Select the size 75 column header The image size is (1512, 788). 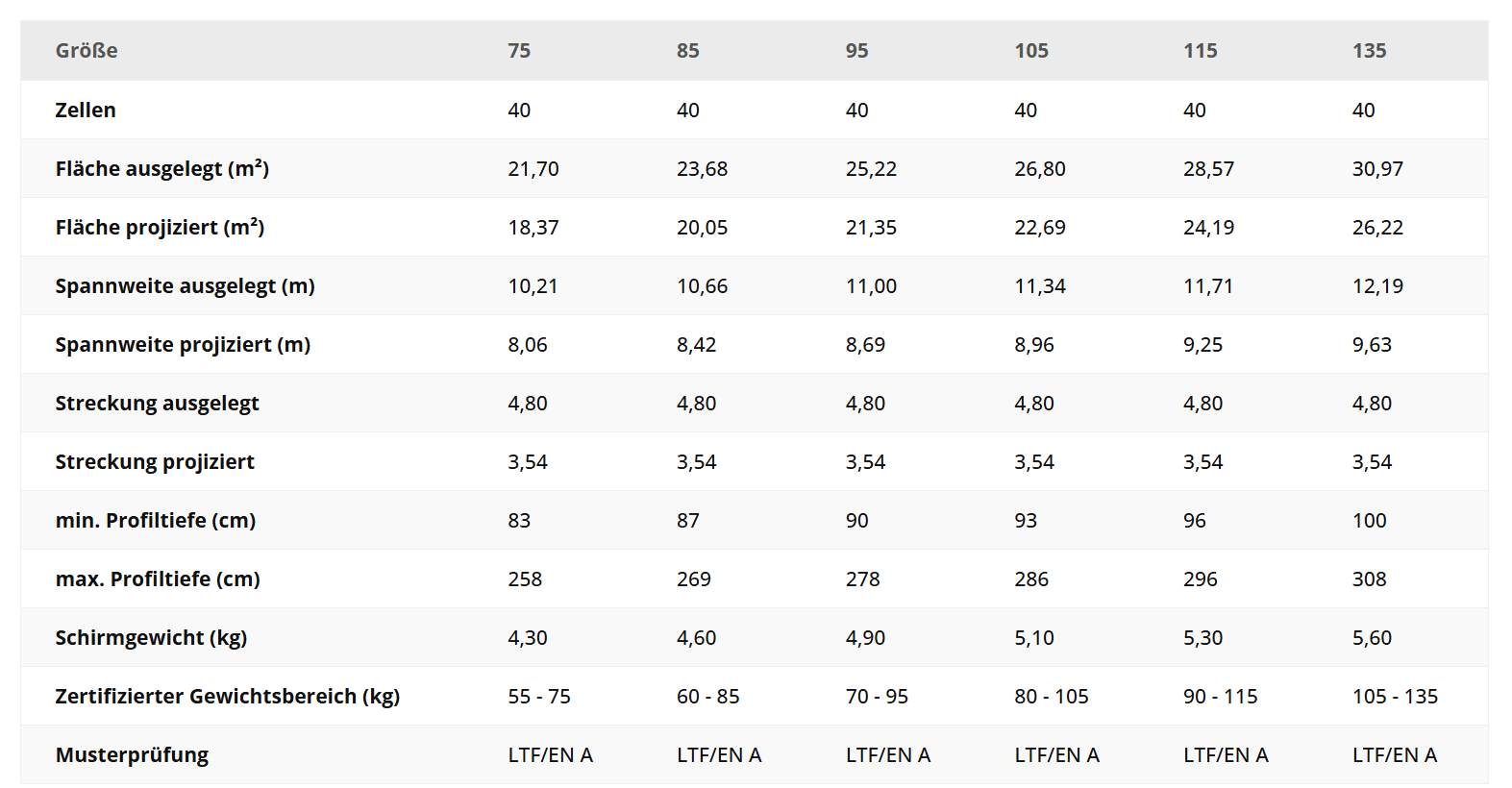[x=519, y=51]
